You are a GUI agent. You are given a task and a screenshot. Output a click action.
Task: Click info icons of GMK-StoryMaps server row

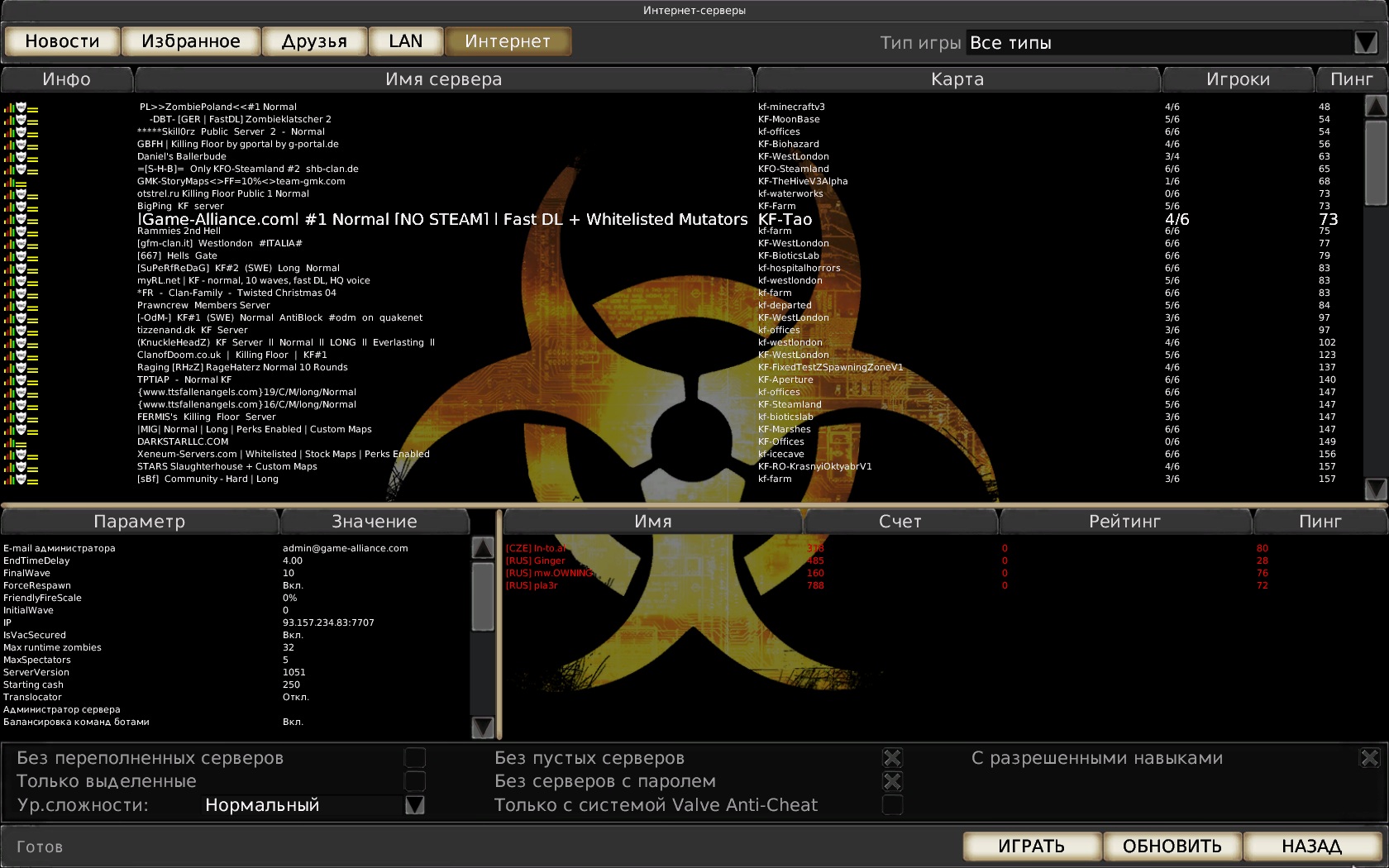(15, 182)
